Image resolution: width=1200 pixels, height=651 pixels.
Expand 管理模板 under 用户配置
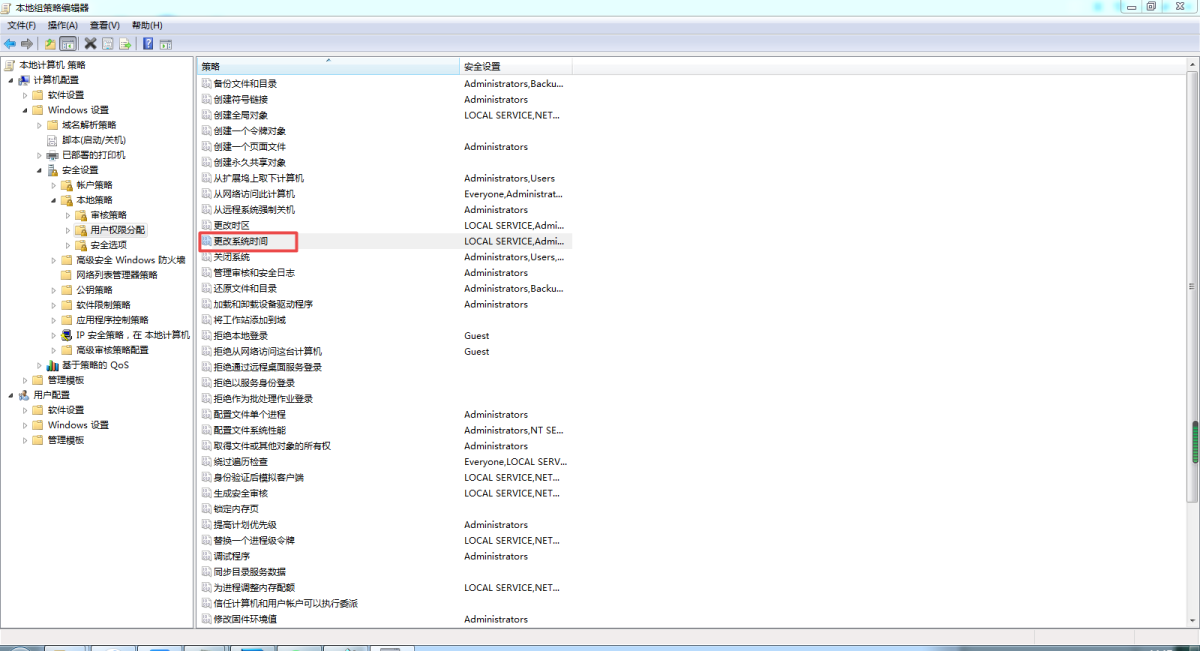click(25, 440)
